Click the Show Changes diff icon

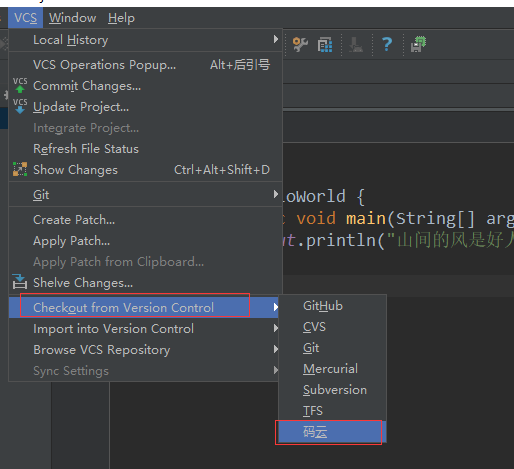tap(20, 169)
